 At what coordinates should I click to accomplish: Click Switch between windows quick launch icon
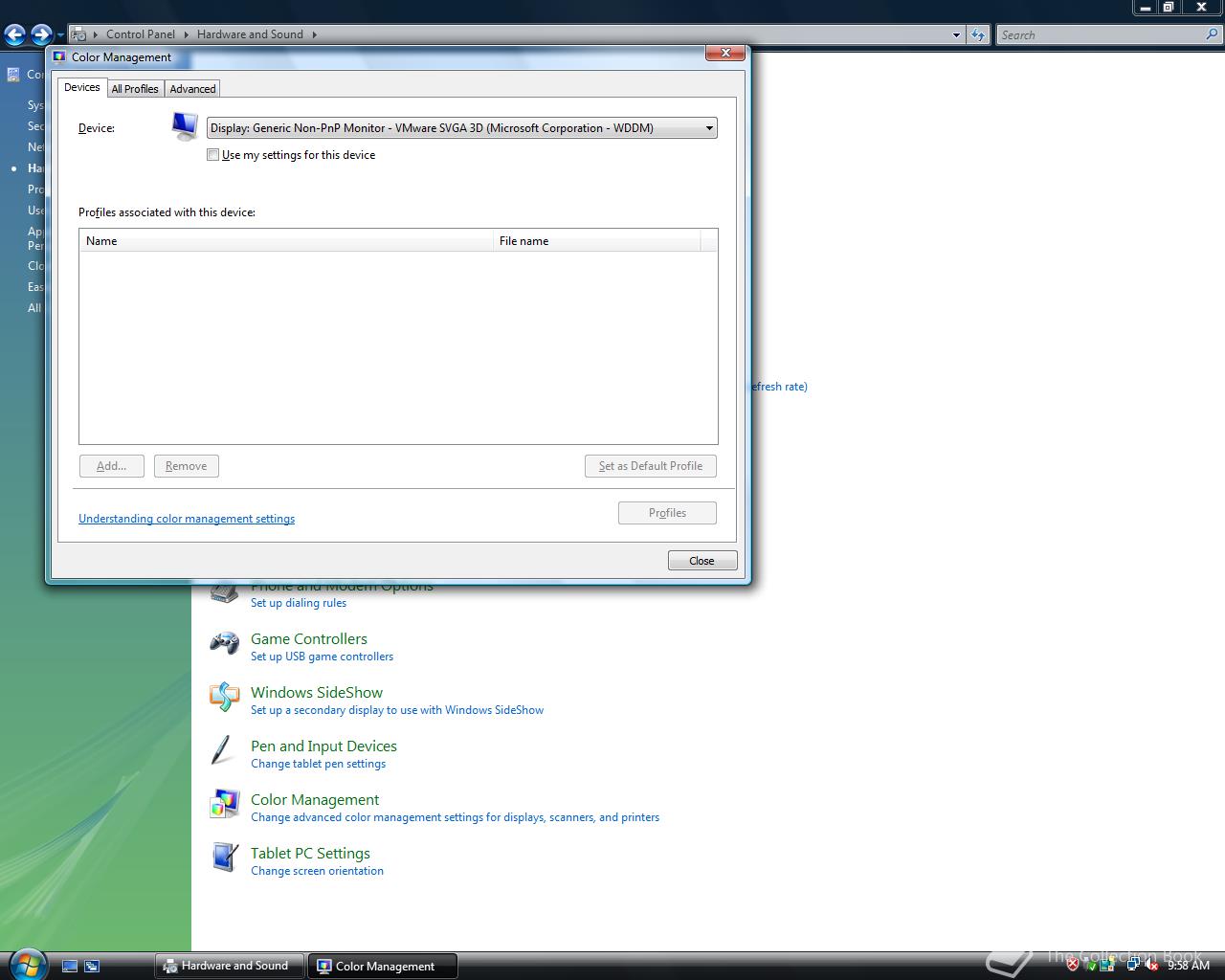(x=92, y=966)
